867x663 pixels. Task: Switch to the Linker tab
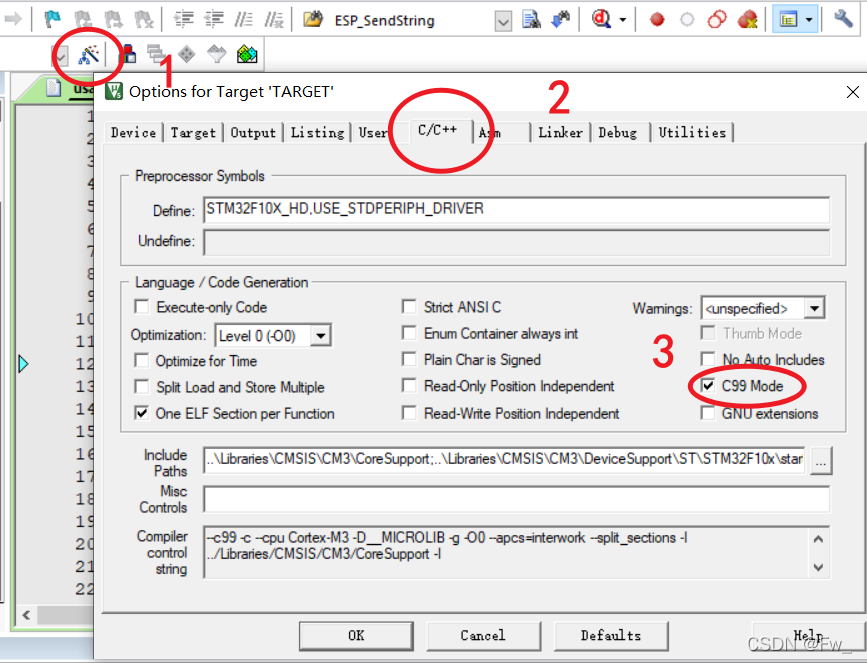pyautogui.click(x=560, y=132)
